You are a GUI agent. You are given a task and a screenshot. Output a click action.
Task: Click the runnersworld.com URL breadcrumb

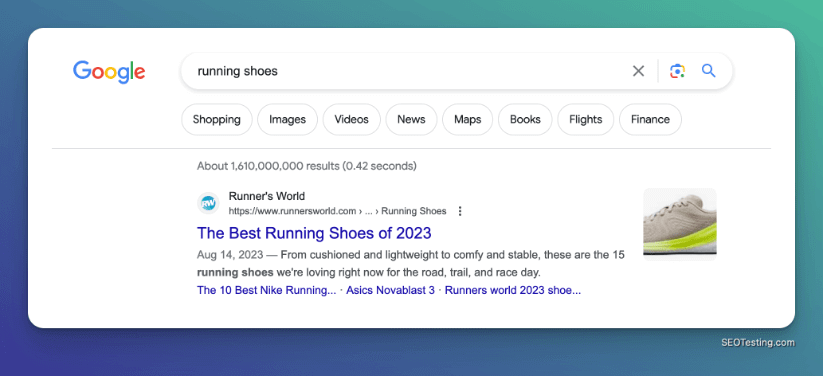click(337, 211)
